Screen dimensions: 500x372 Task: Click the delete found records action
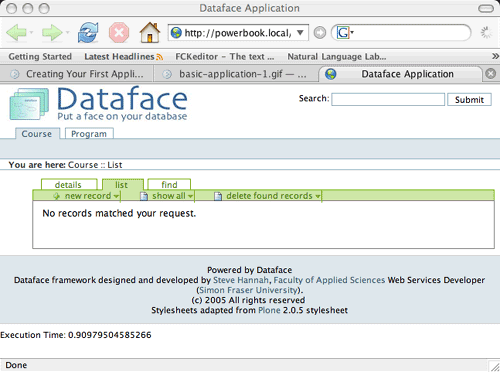pyautogui.click(x=269, y=196)
